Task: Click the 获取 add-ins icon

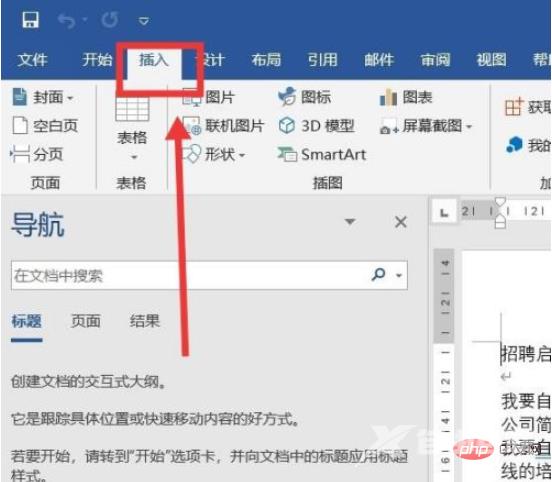Action: 513,107
